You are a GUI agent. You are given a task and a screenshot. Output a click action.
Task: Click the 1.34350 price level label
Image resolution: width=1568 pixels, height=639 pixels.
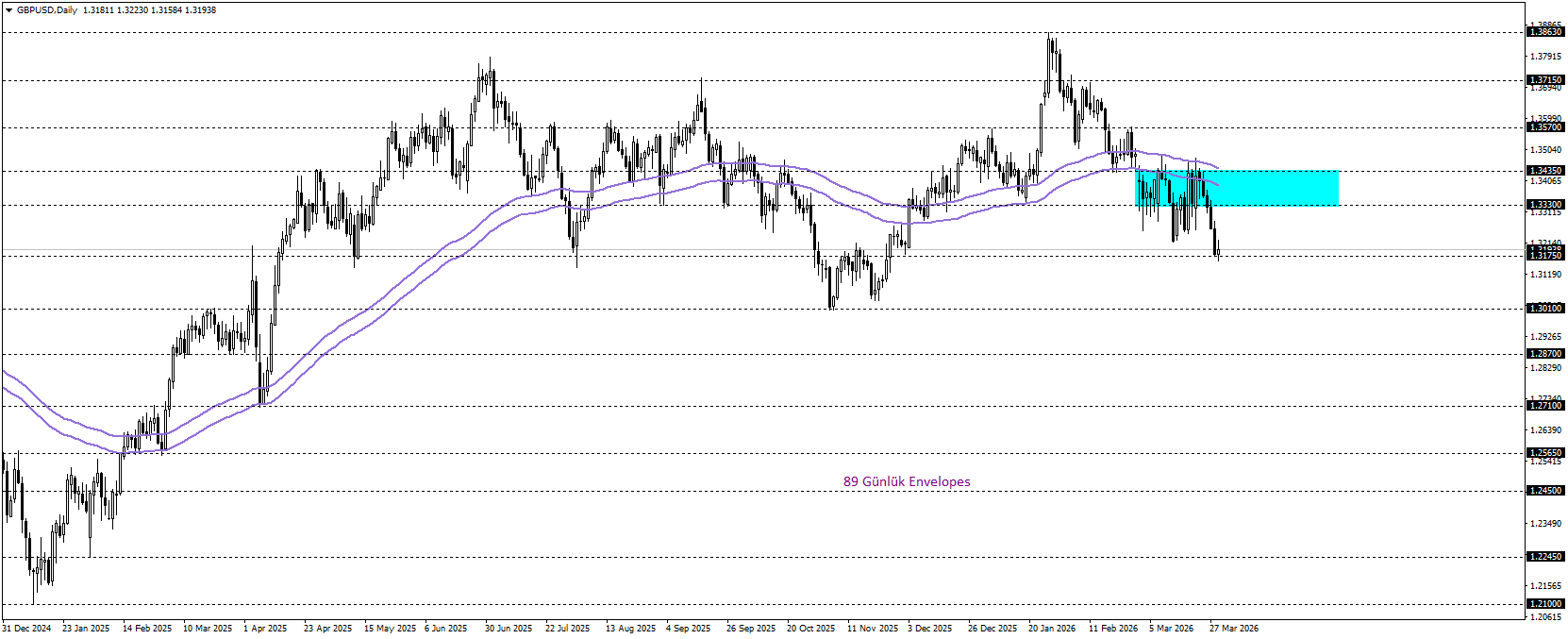[1545, 171]
